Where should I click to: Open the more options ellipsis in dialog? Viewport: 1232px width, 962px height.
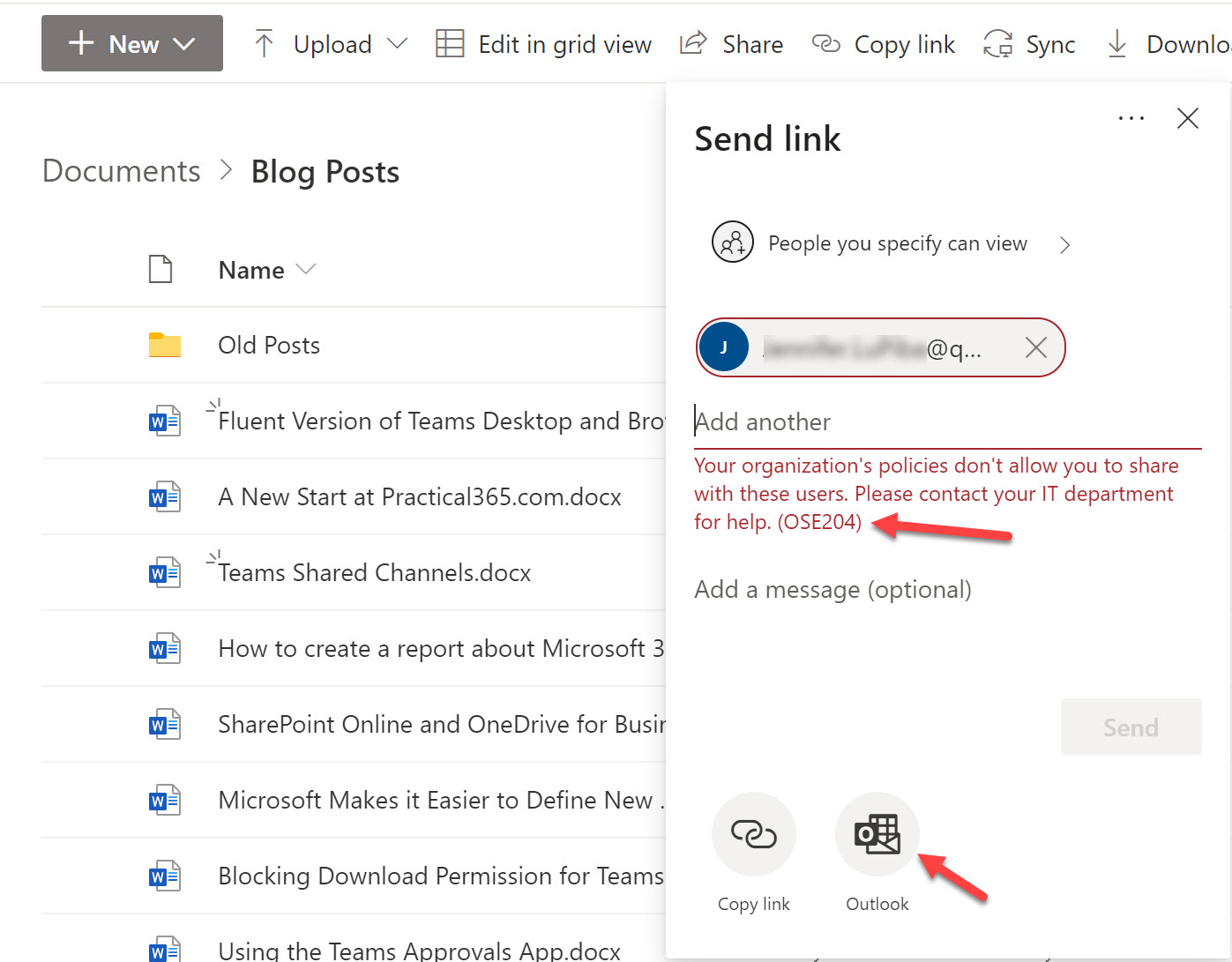point(1131,118)
